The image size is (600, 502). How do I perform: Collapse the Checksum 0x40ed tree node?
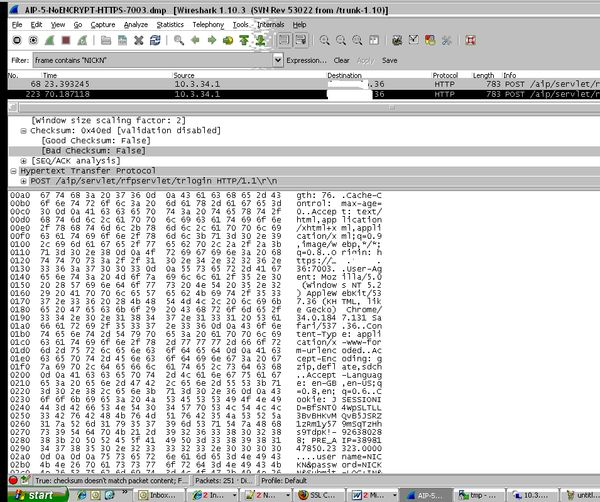point(23,131)
